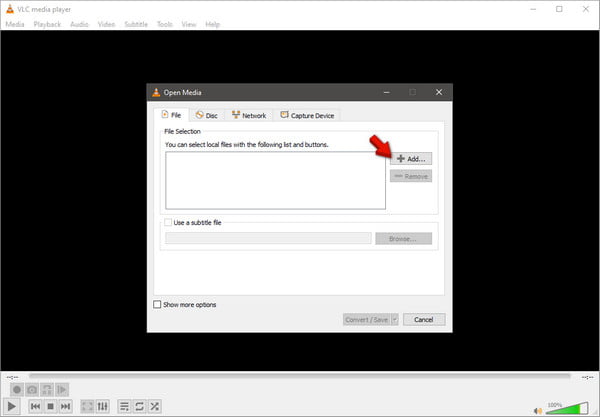Open the View menu
The width and height of the screenshot is (600, 417).
[189, 24]
